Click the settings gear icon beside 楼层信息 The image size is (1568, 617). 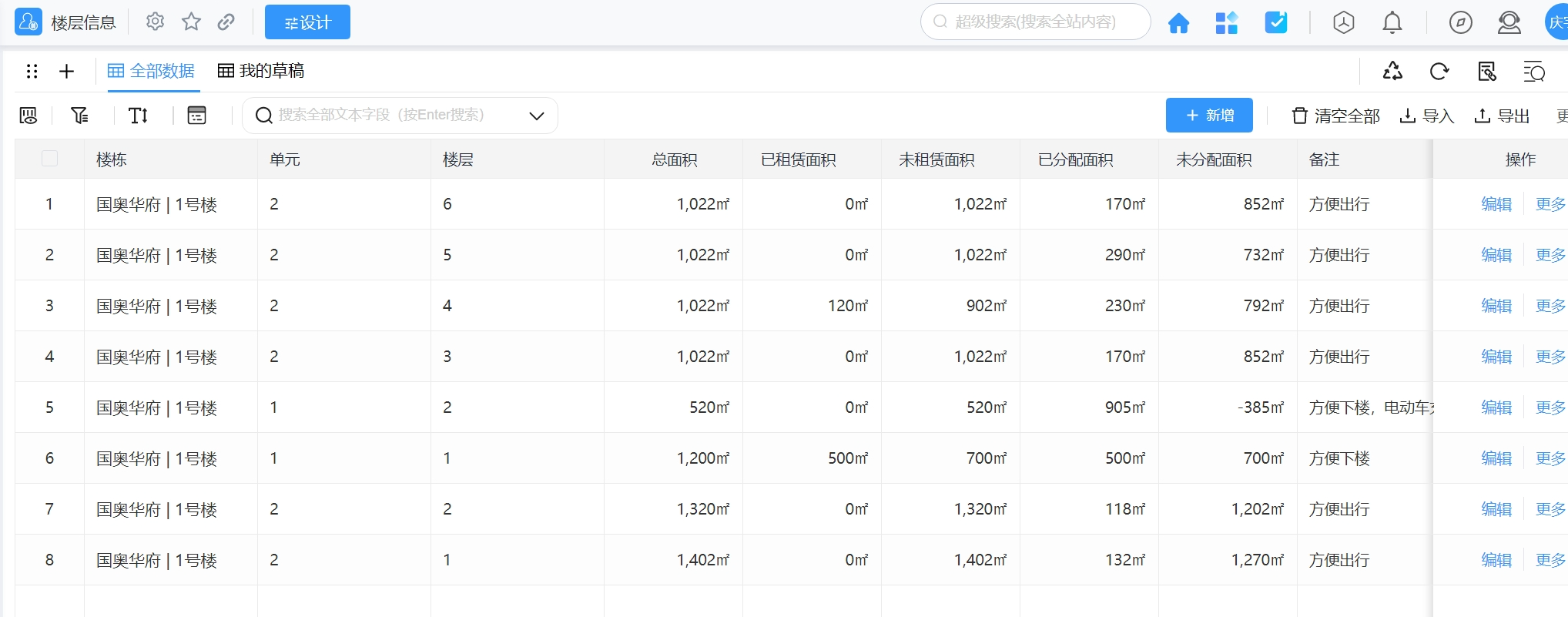click(x=155, y=22)
